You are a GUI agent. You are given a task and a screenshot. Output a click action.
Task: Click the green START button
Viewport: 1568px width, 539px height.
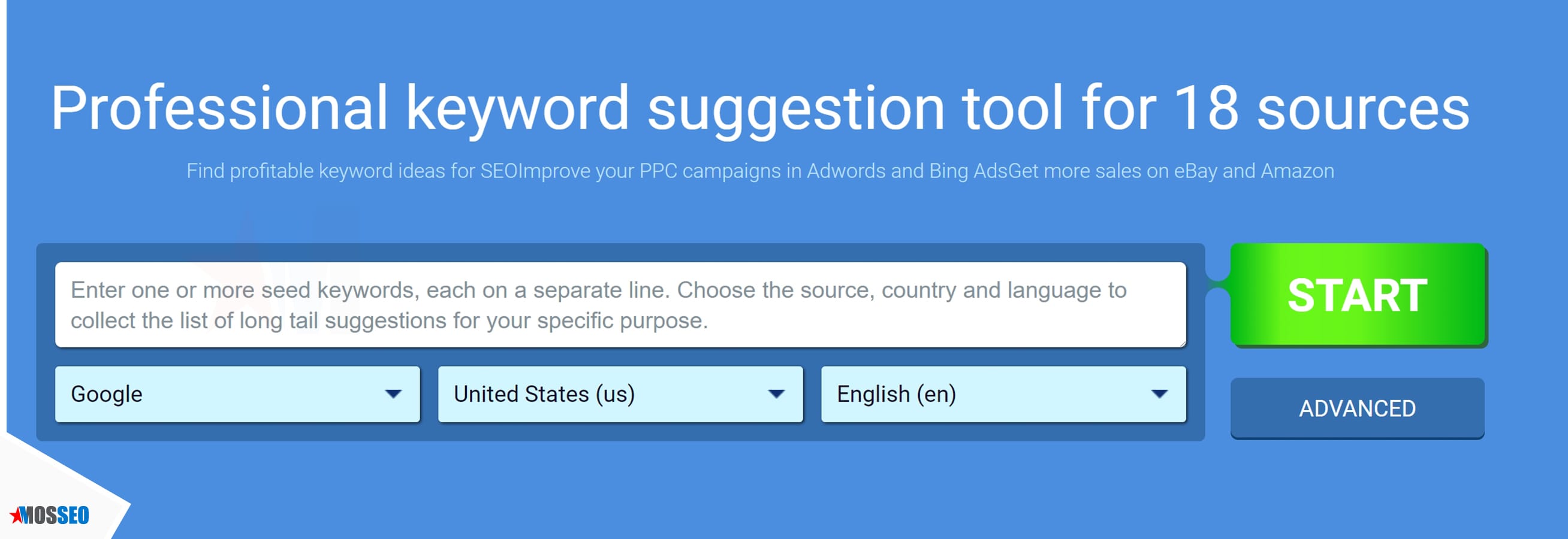coord(1358,295)
